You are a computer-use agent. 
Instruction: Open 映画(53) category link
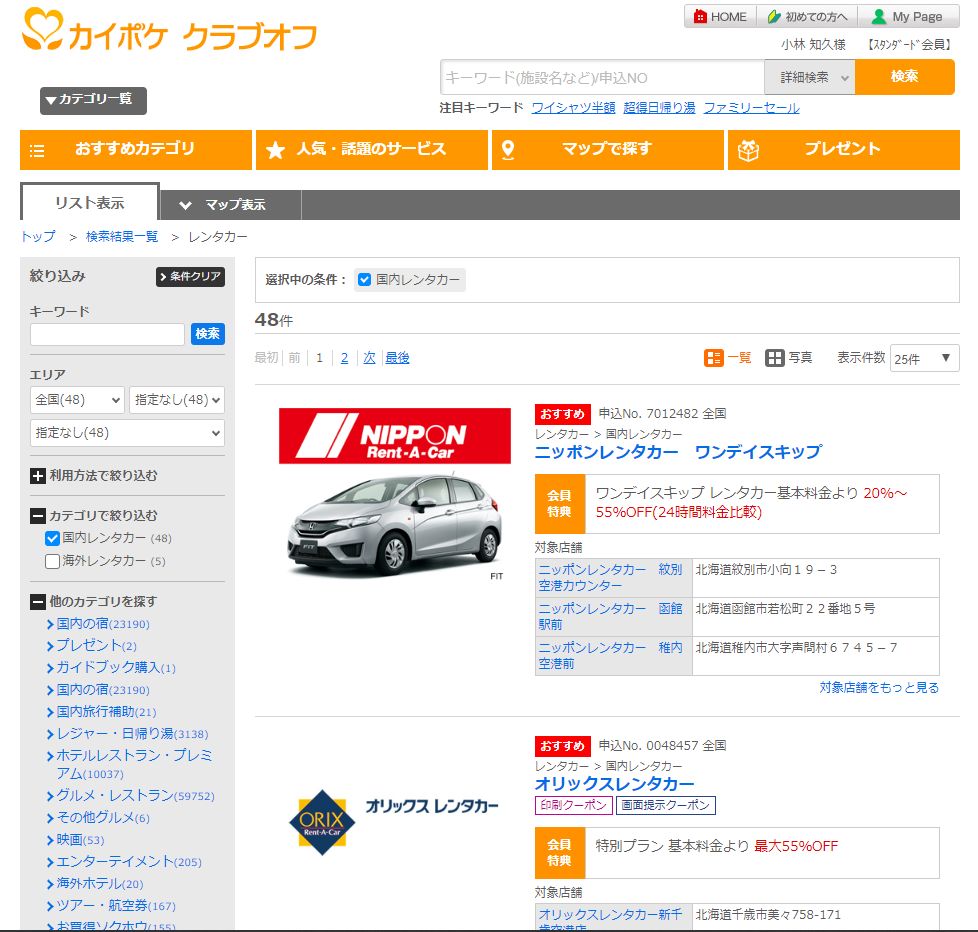(x=80, y=840)
